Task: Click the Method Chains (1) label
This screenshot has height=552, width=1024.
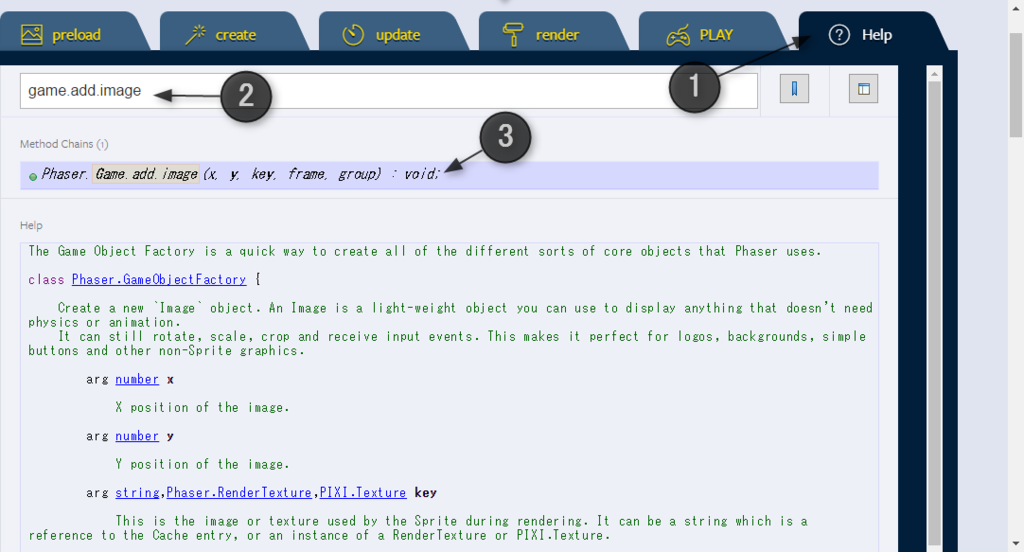Action: tap(64, 144)
